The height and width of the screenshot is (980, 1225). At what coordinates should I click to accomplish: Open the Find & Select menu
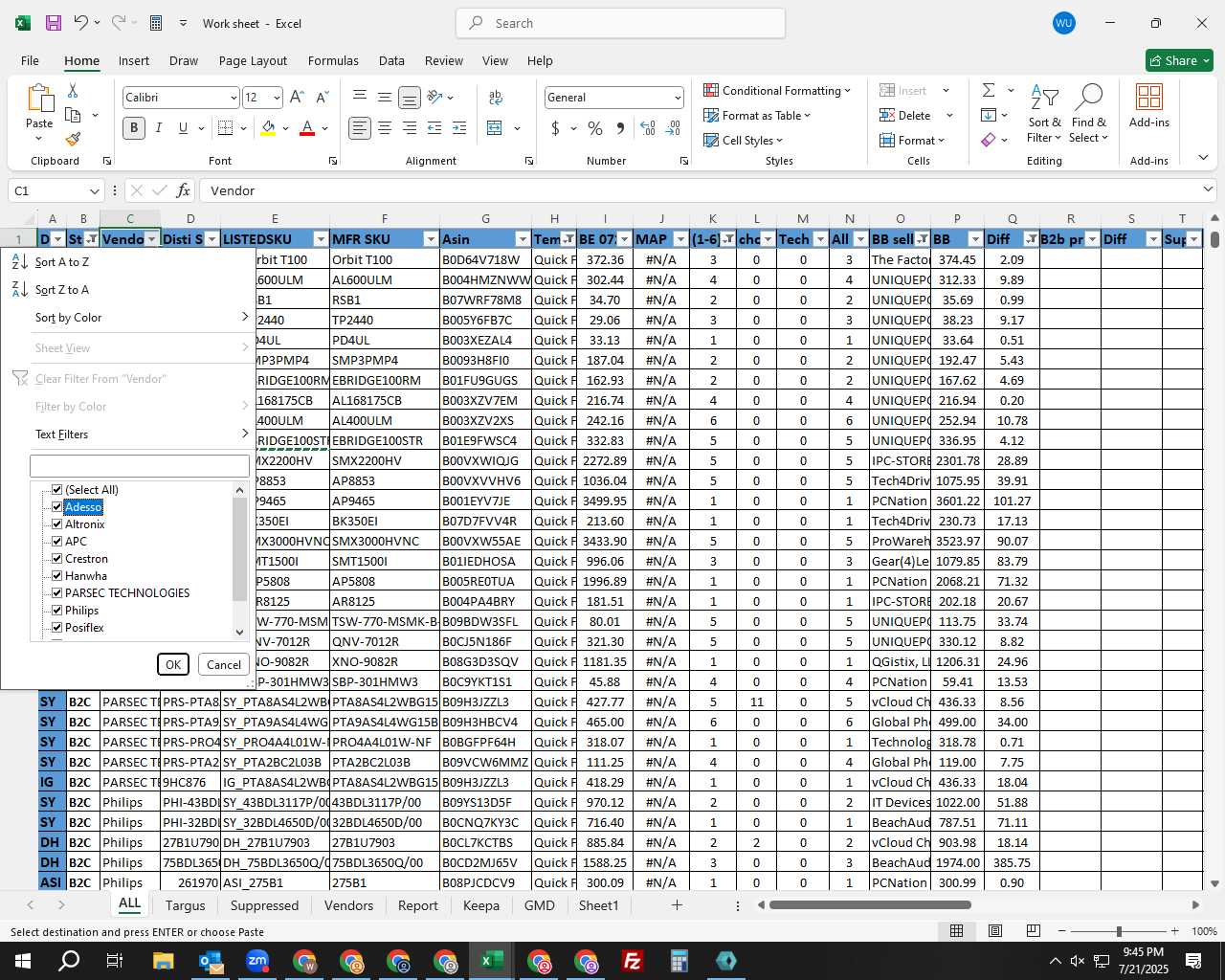click(x=1089, y=115)
